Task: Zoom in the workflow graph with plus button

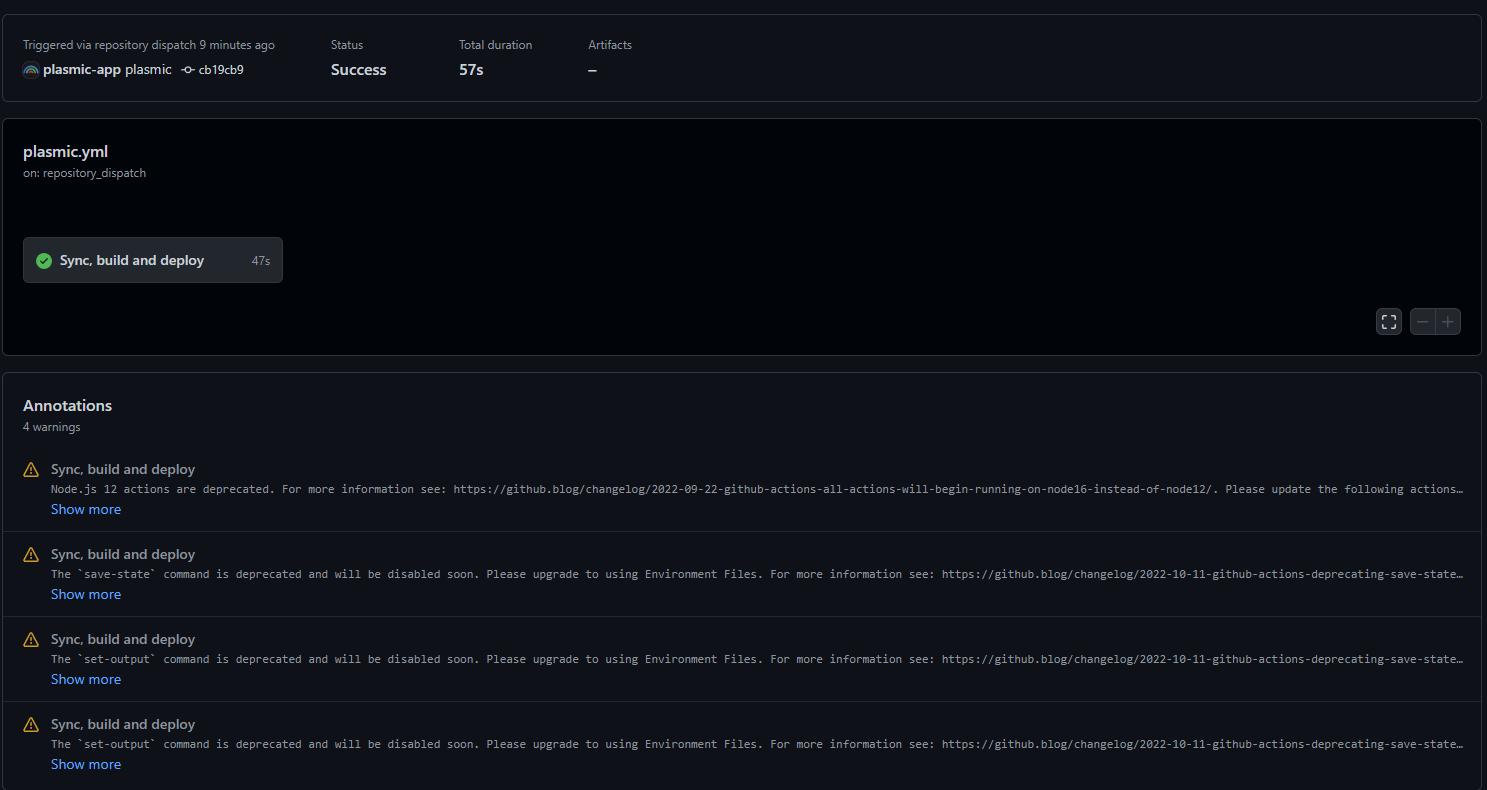Action: pos(1448,322)
